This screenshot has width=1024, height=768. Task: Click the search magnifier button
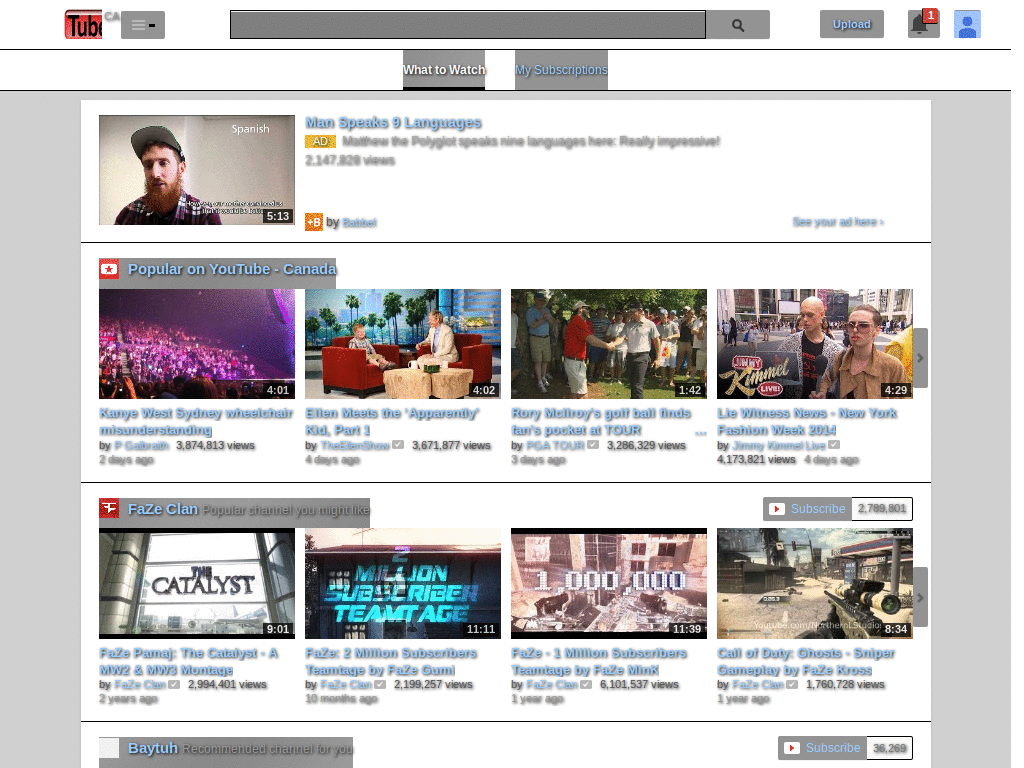(x=738, y=25)
